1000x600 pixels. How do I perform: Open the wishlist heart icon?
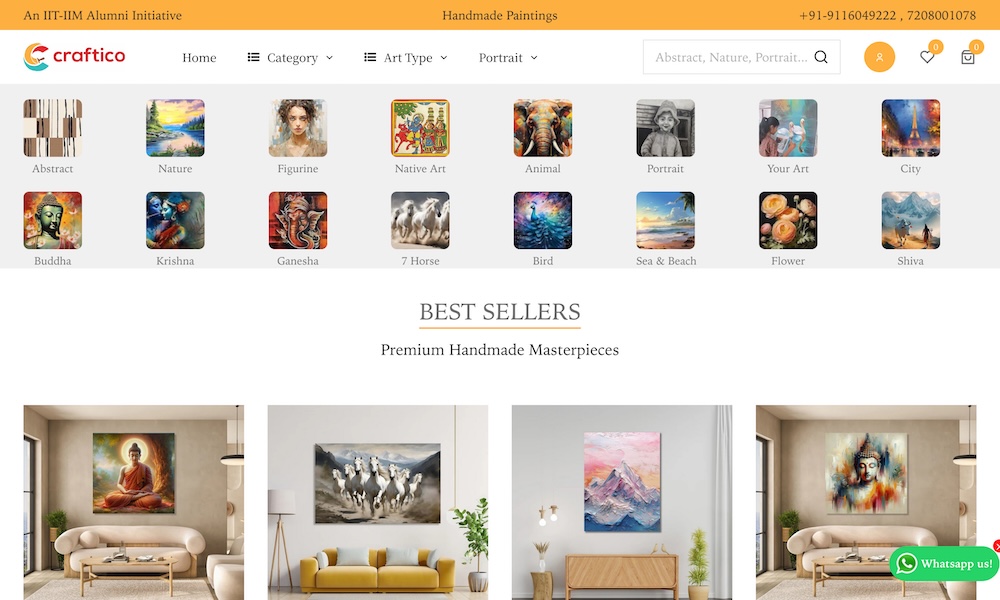point(927,57)
